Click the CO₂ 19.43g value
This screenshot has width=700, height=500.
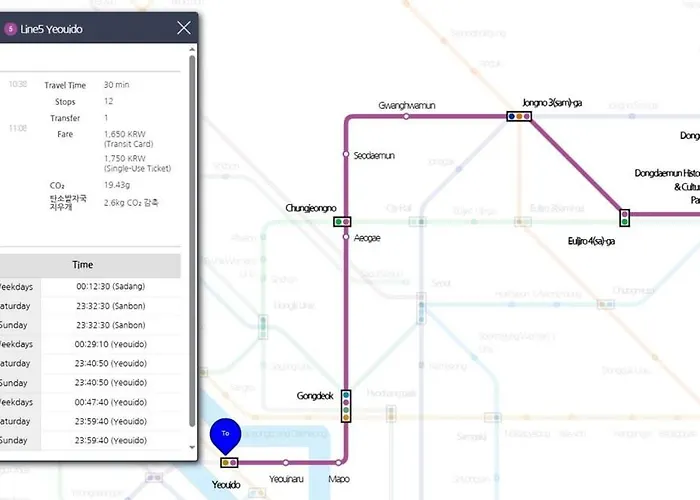[117, 185]
